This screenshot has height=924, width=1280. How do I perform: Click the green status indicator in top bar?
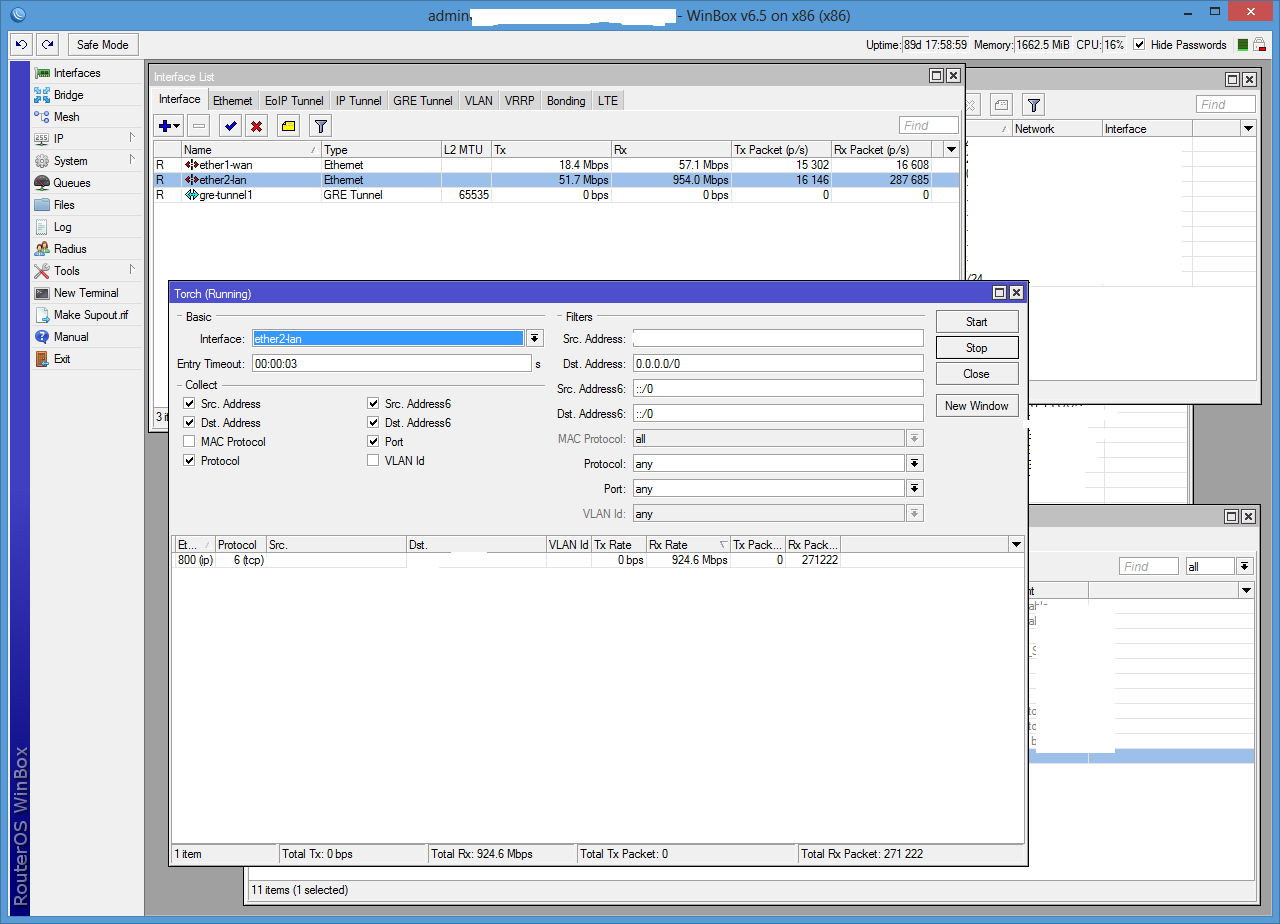pos(1243,45)
